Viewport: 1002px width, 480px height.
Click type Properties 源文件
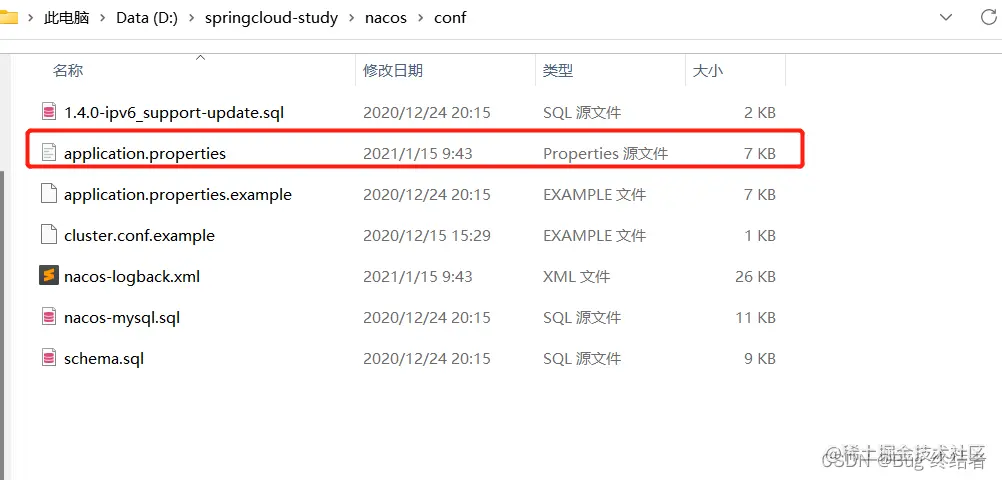pyautogui.click(x=605, y=153)
